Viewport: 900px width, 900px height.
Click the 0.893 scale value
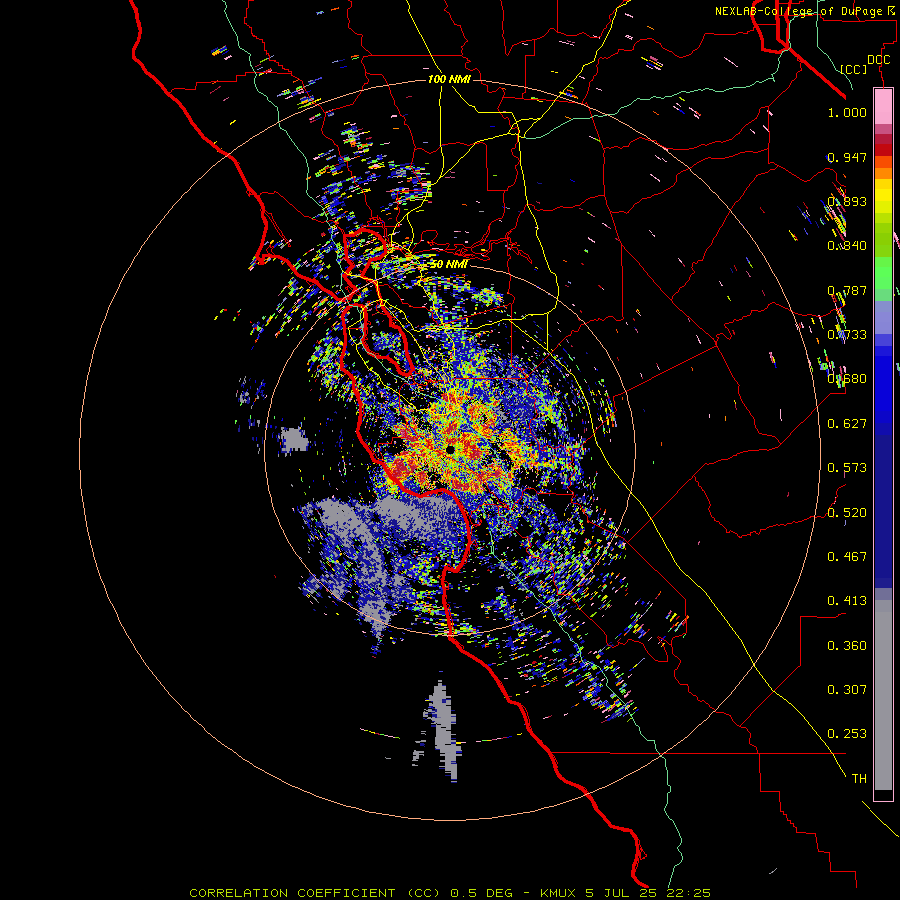847,201
